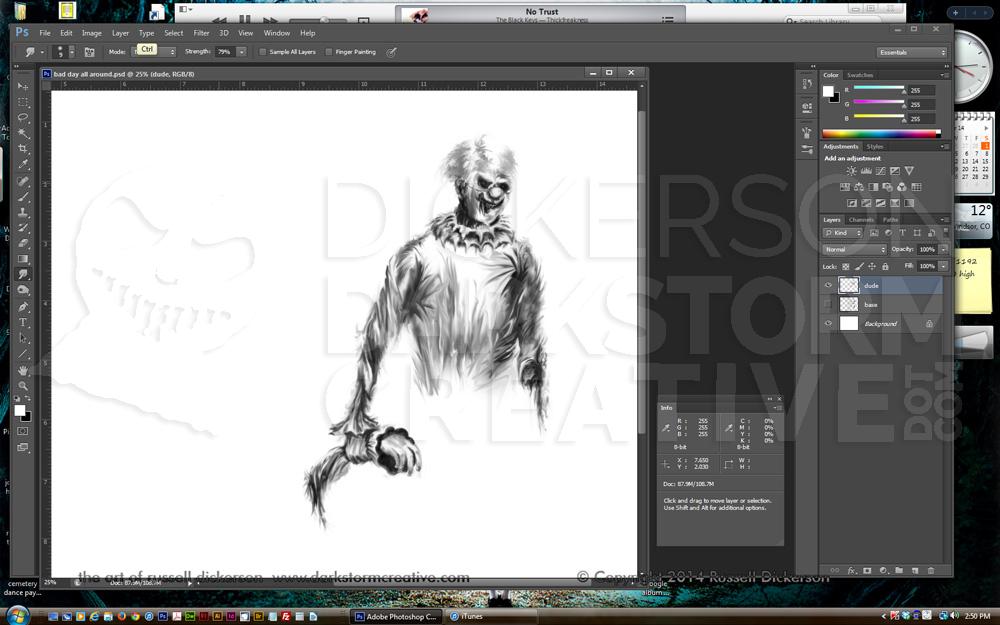The height and width of the screenshot is (625, 1000).
Task: Switch to the Channels tab
Action: [861, 220]
